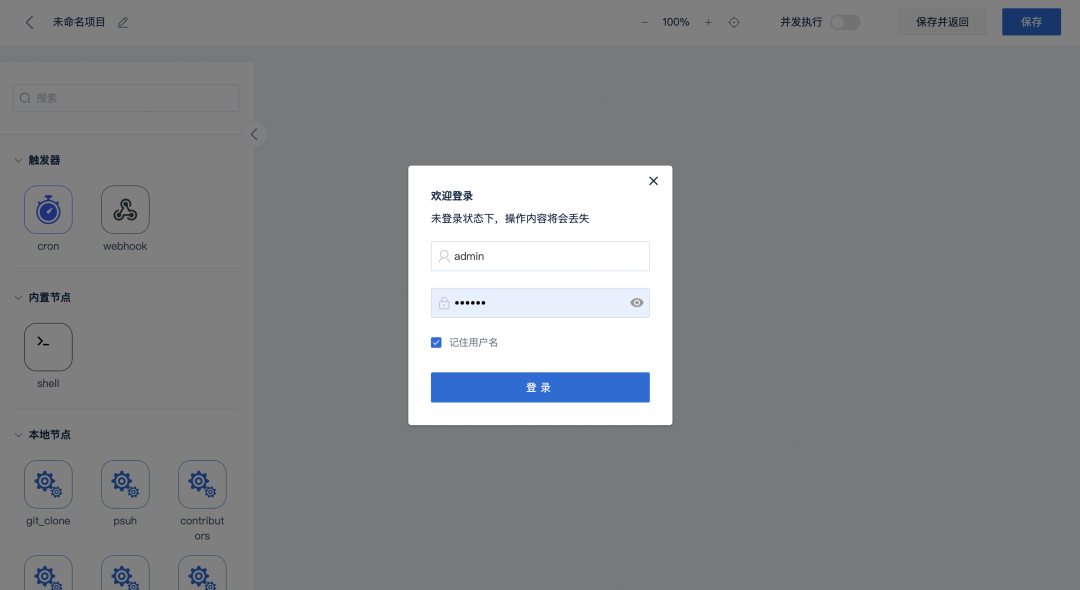Select the psuh node icon
This screenshot has width=1080, height=590.
pos(125,484)
